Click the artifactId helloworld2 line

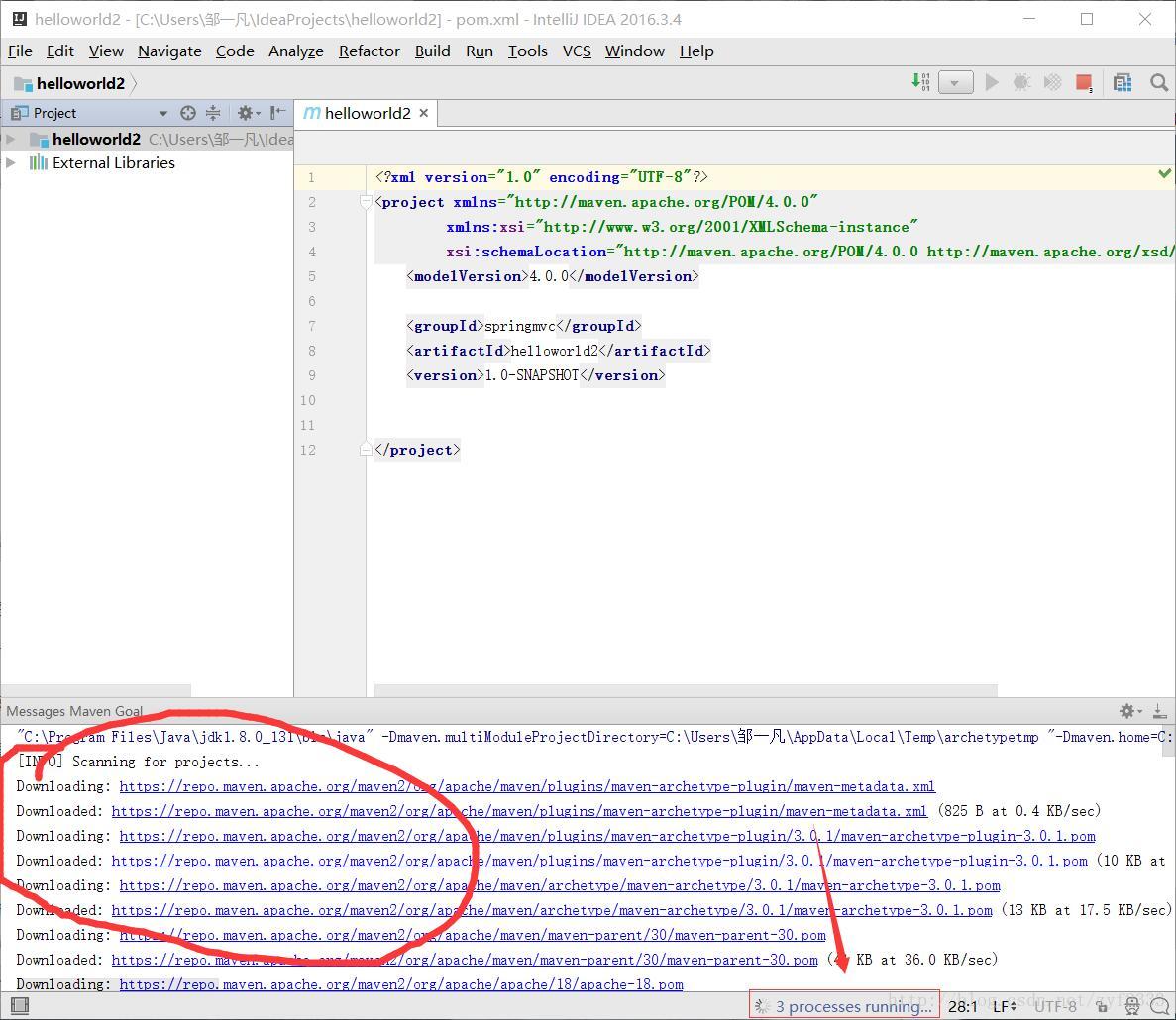[x=558, y=350]
